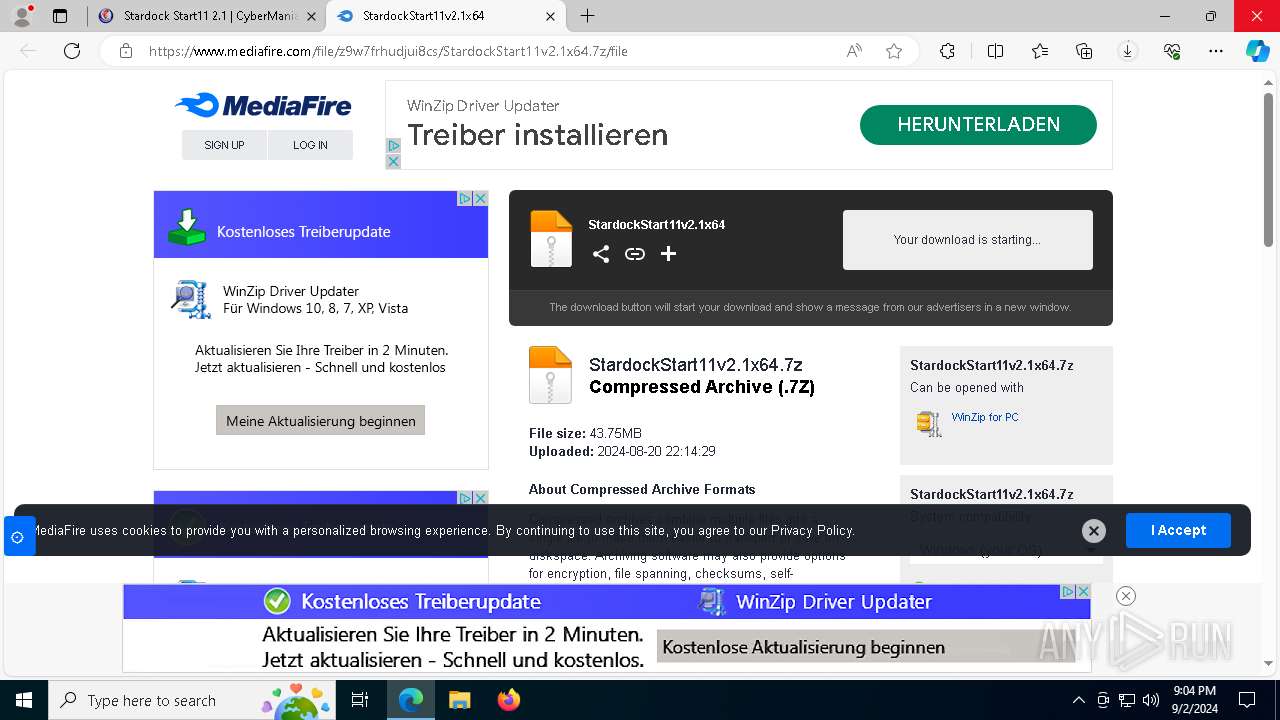Click the File size 43.75MB text
The image size is (1280, 720).
pos(585,433)
